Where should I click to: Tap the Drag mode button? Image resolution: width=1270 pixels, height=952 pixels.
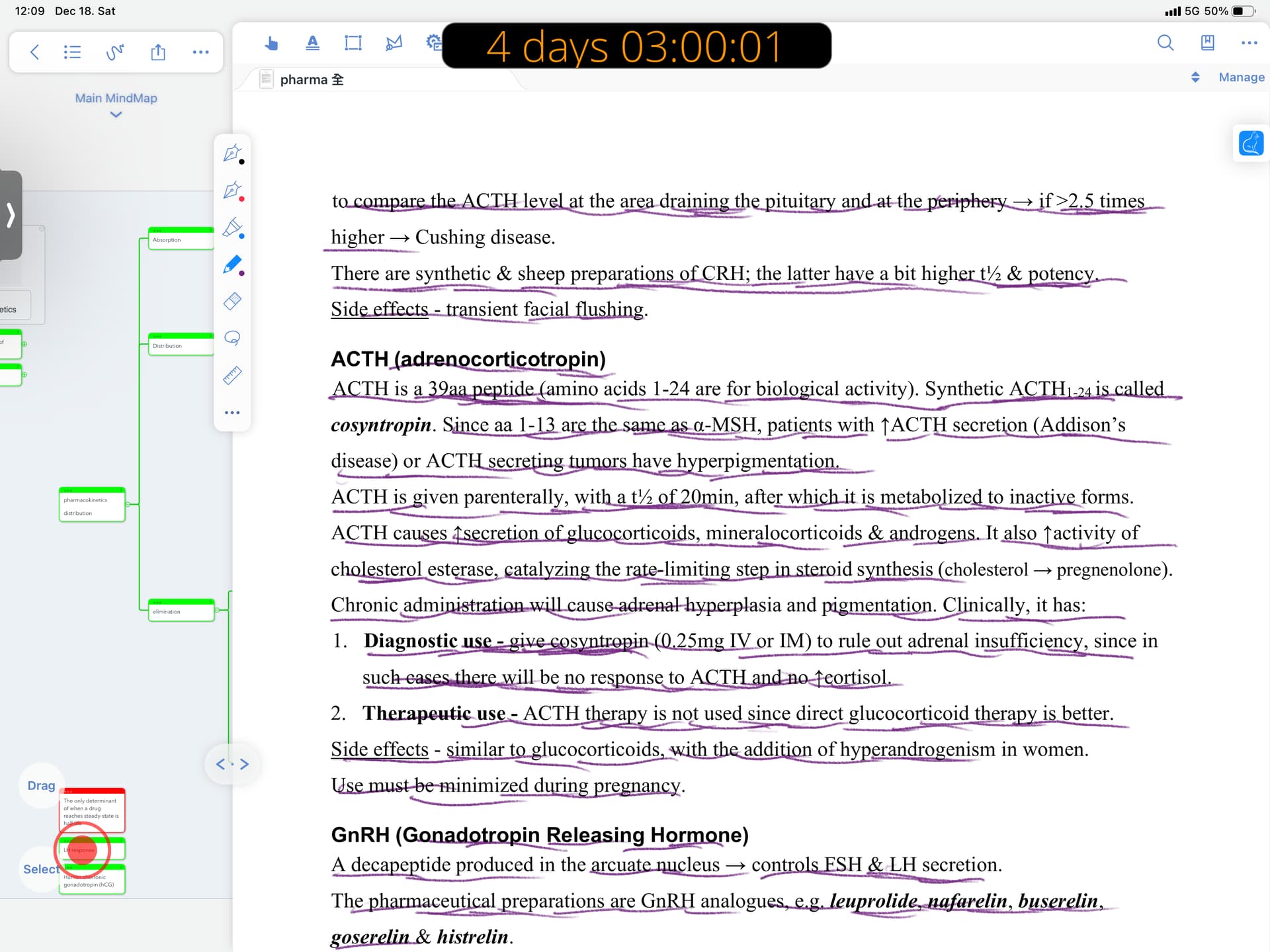coord(41,785)
